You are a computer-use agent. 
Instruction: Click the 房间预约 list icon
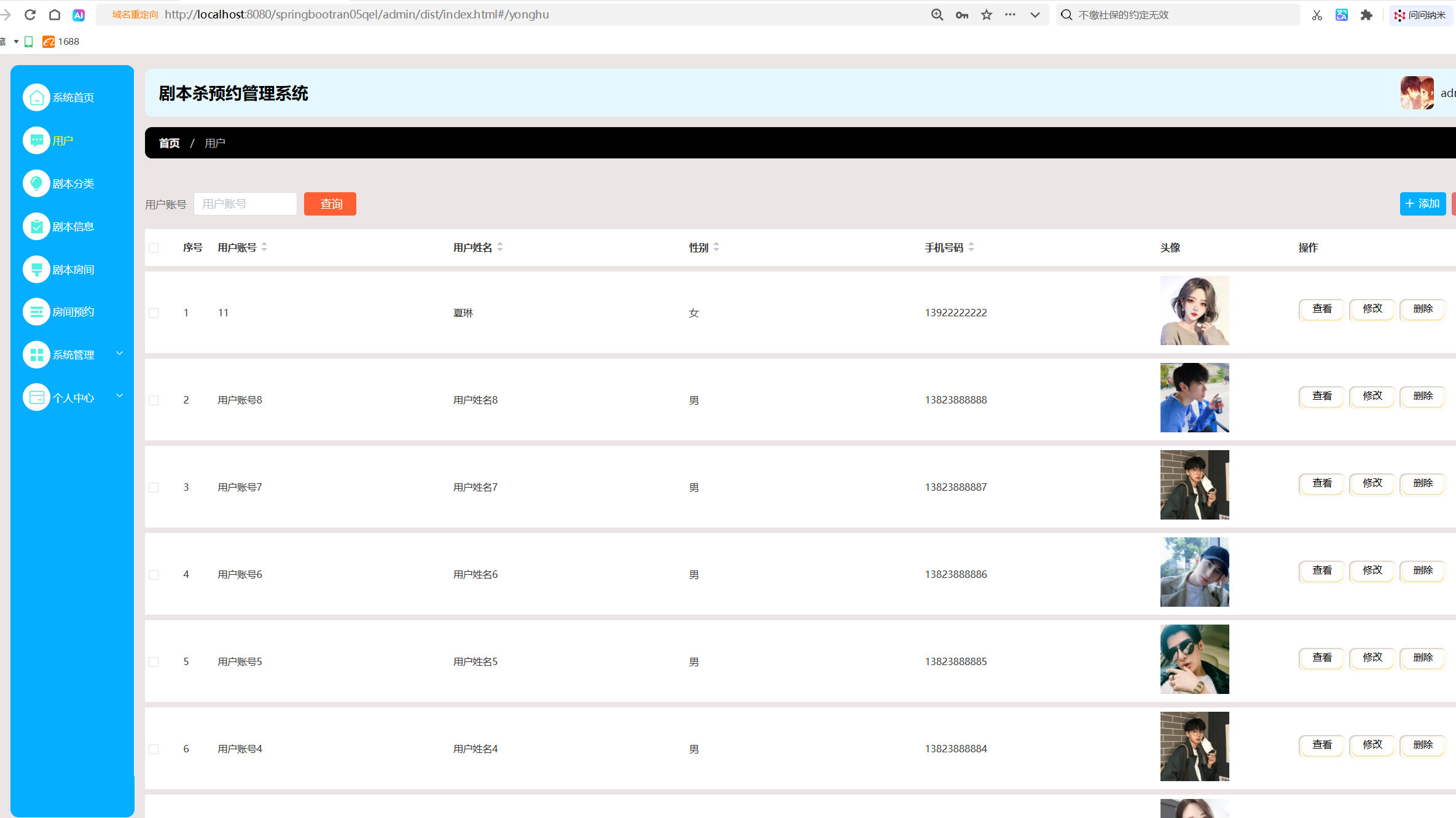pos(36,312)
